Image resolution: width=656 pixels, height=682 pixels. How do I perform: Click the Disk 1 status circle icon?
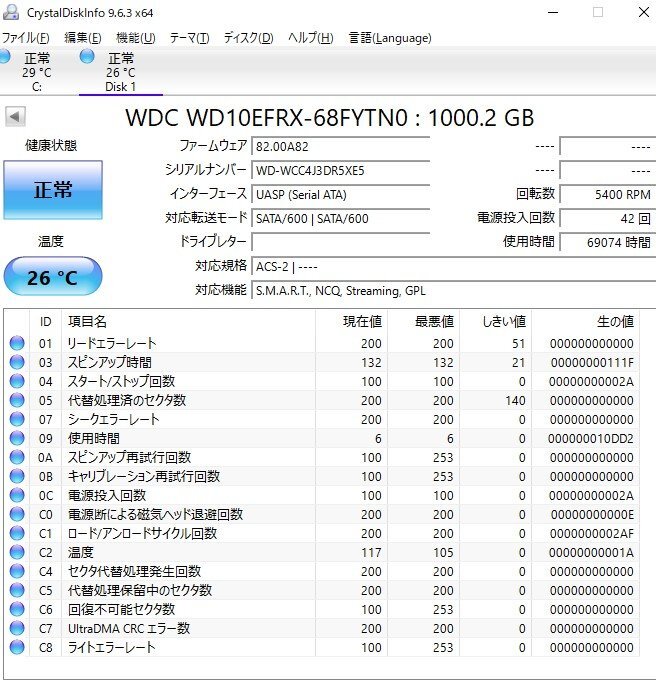click(87, 57)
